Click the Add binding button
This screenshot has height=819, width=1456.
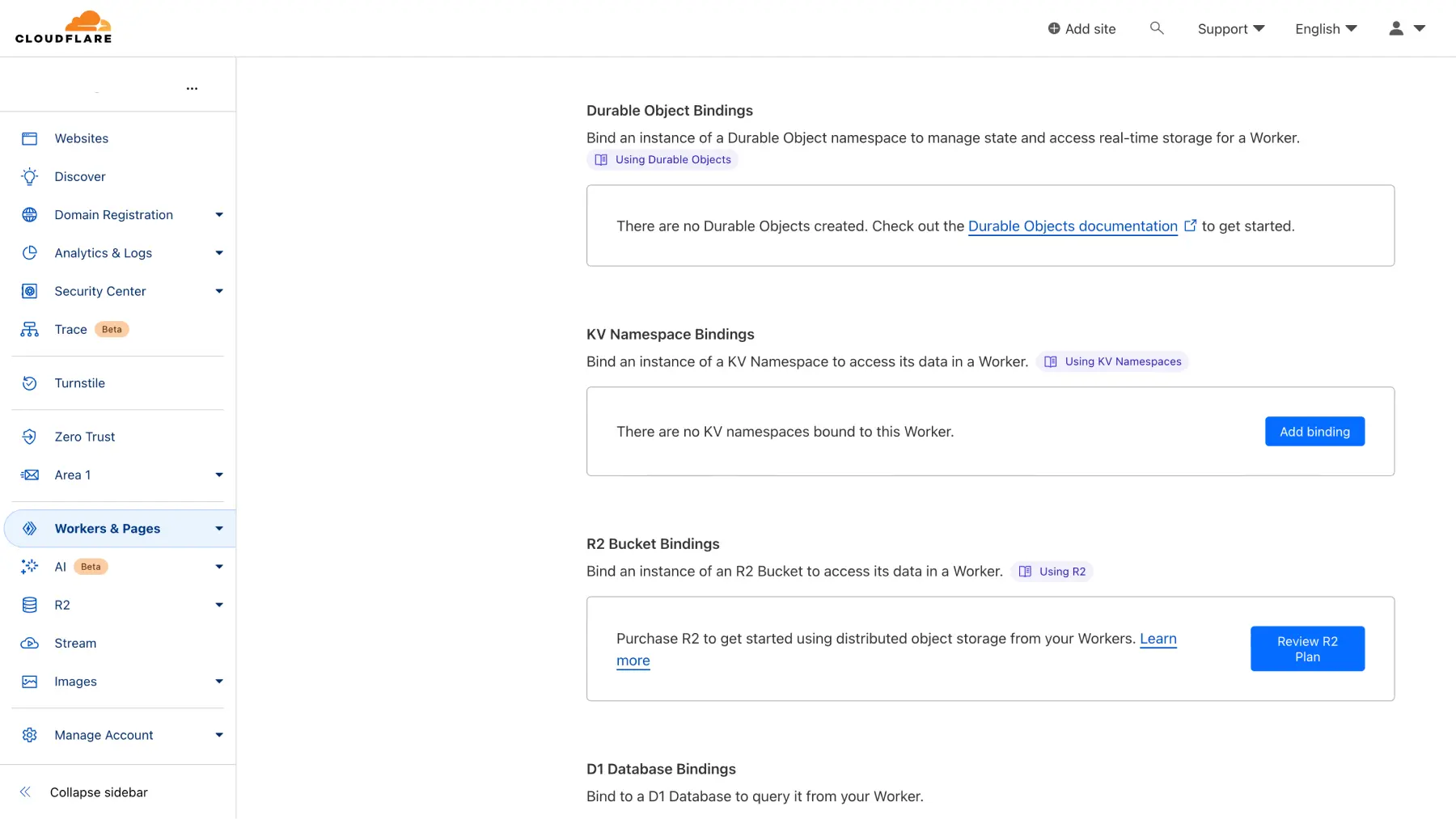(1314, 432)
